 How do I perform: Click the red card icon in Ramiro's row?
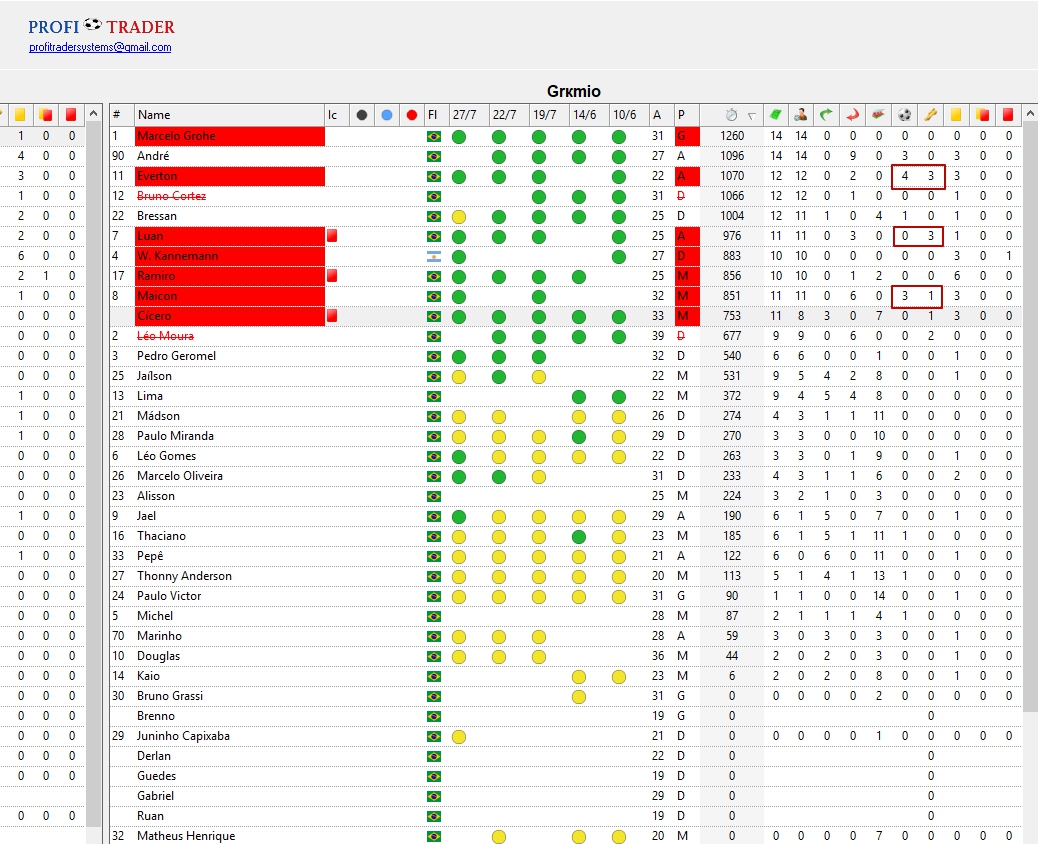(x=332, y=275)
